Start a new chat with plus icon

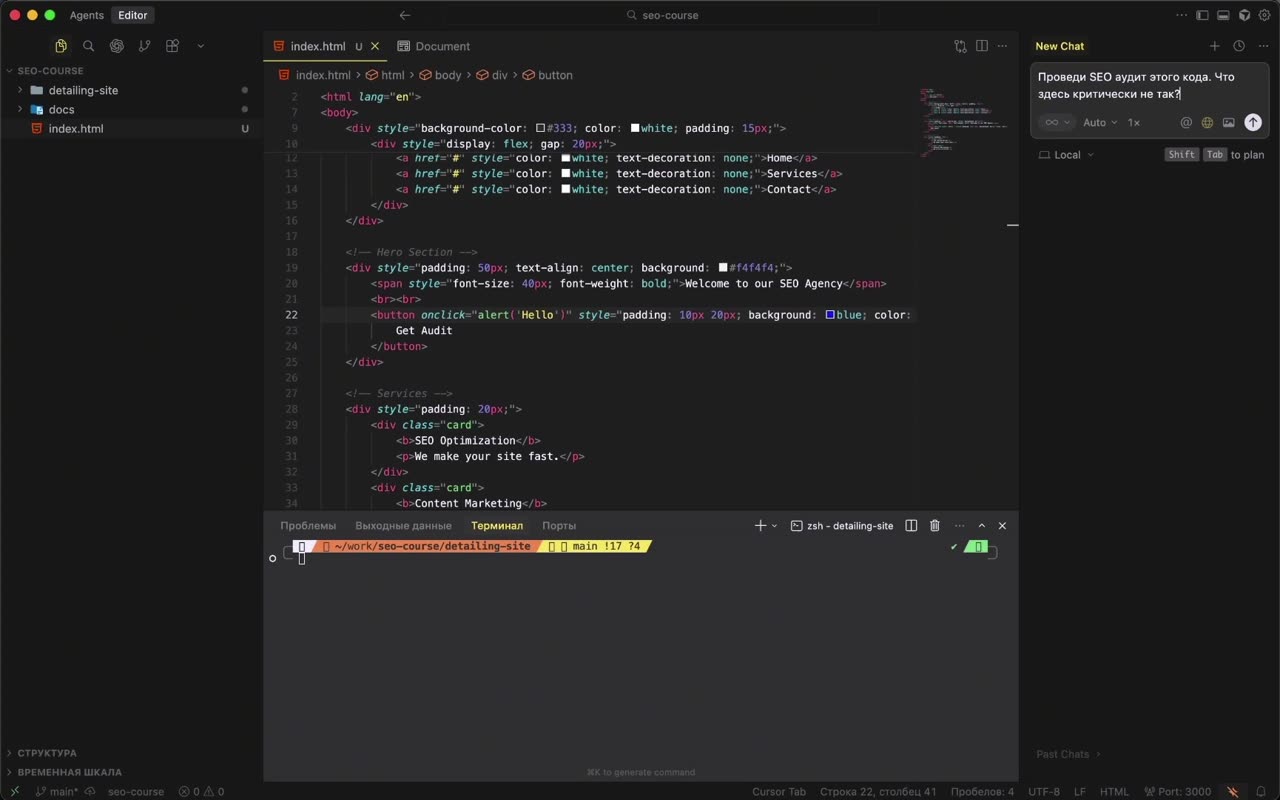(1214, 46)
